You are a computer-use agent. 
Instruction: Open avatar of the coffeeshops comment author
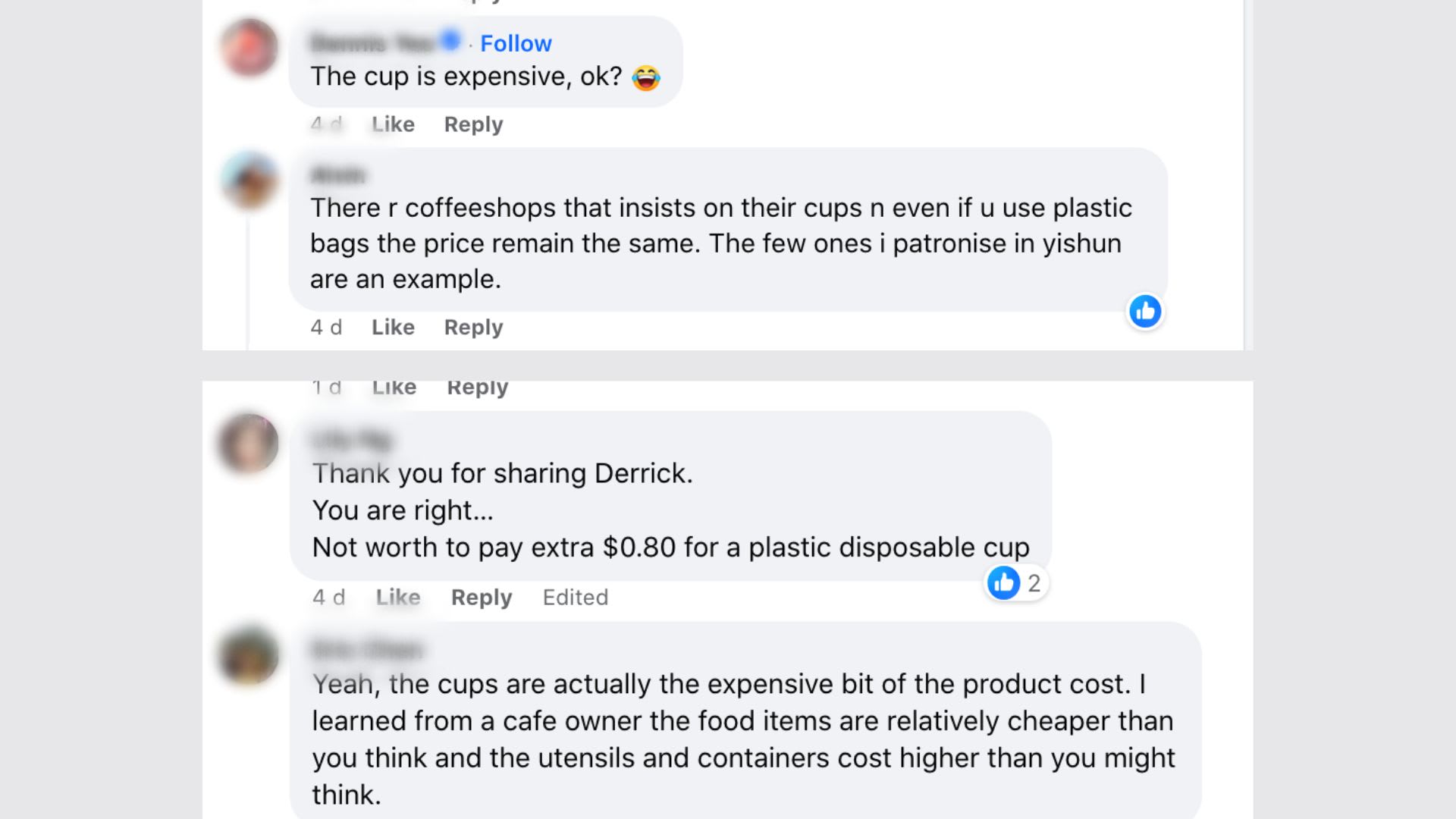(x=249, y=180)
